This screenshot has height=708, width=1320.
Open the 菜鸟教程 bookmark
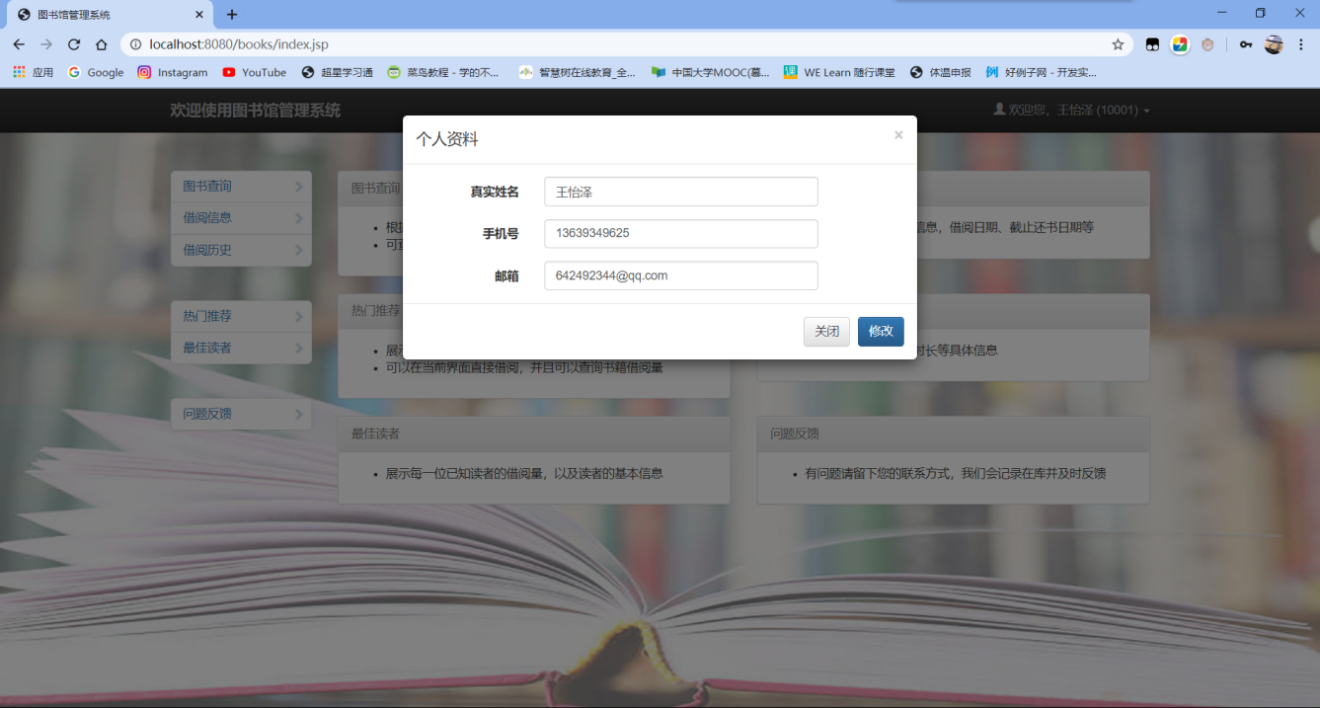coord(444,72)
